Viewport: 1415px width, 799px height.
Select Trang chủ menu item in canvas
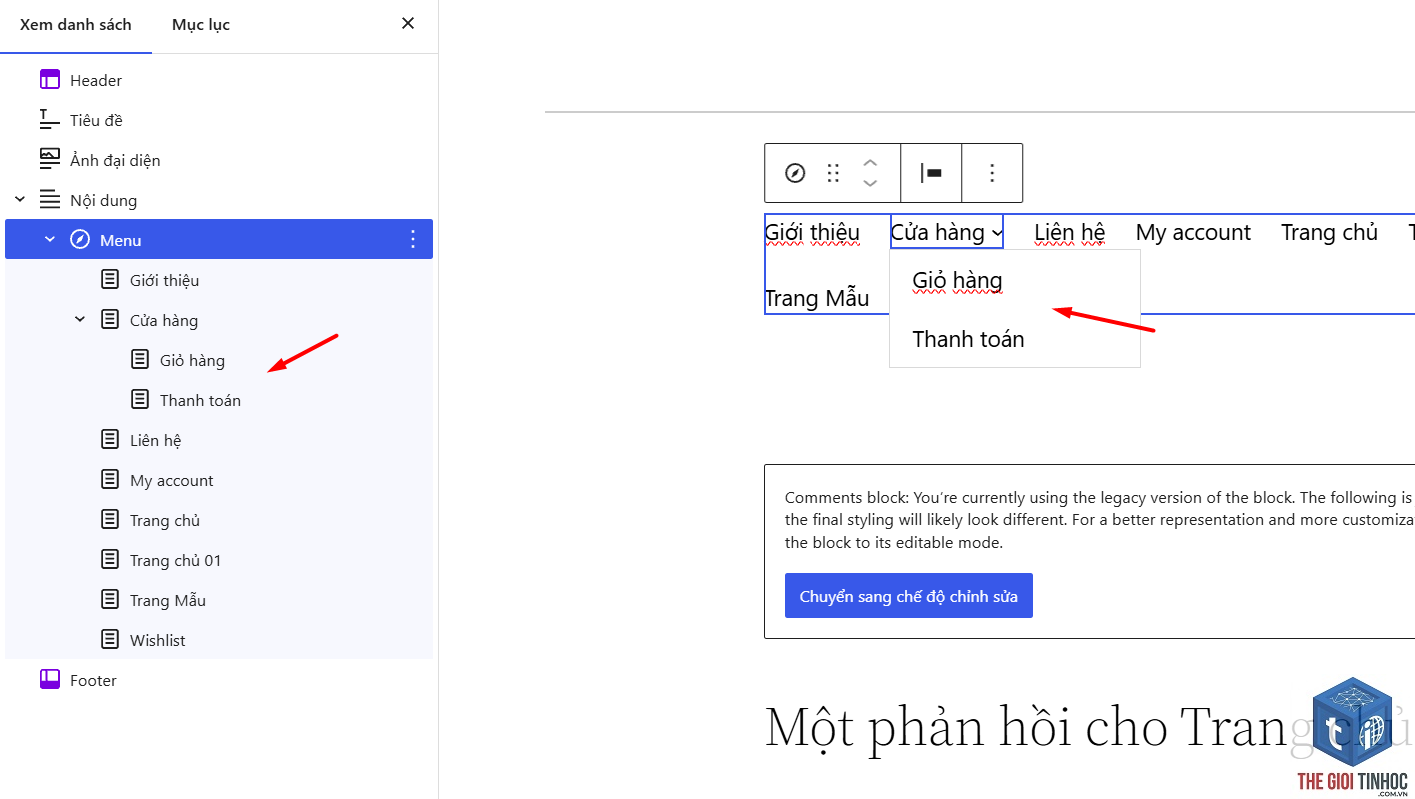pyautogui.click(x=1329, y=232)
